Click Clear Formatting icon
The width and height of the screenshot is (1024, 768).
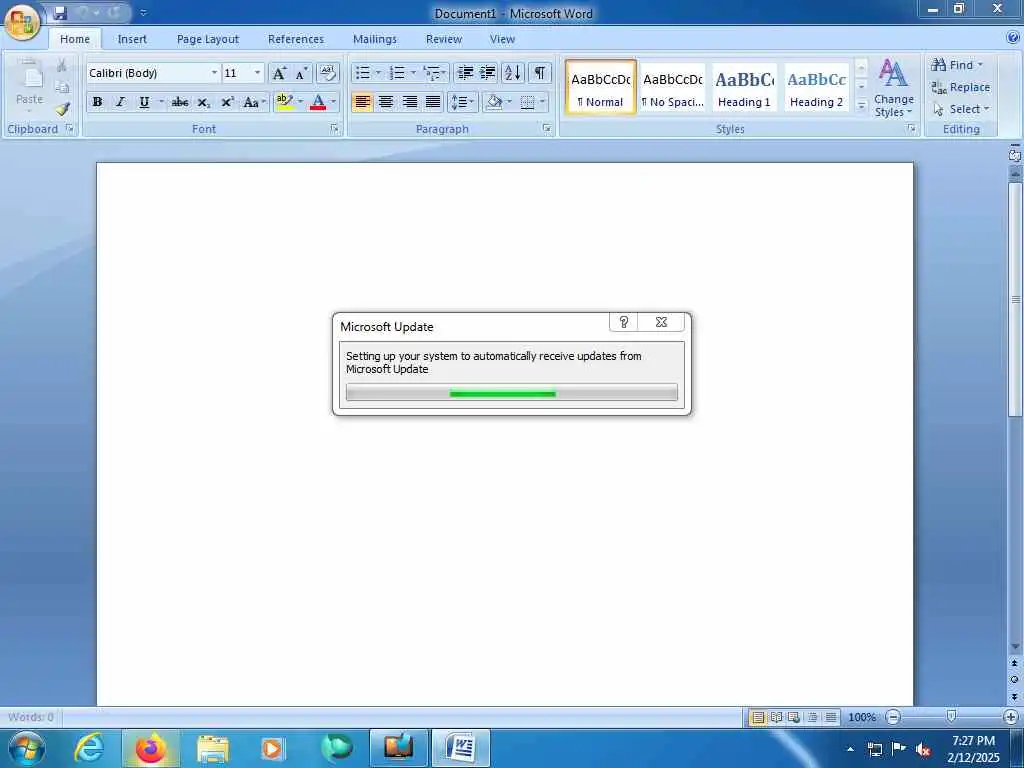(328, 72)
